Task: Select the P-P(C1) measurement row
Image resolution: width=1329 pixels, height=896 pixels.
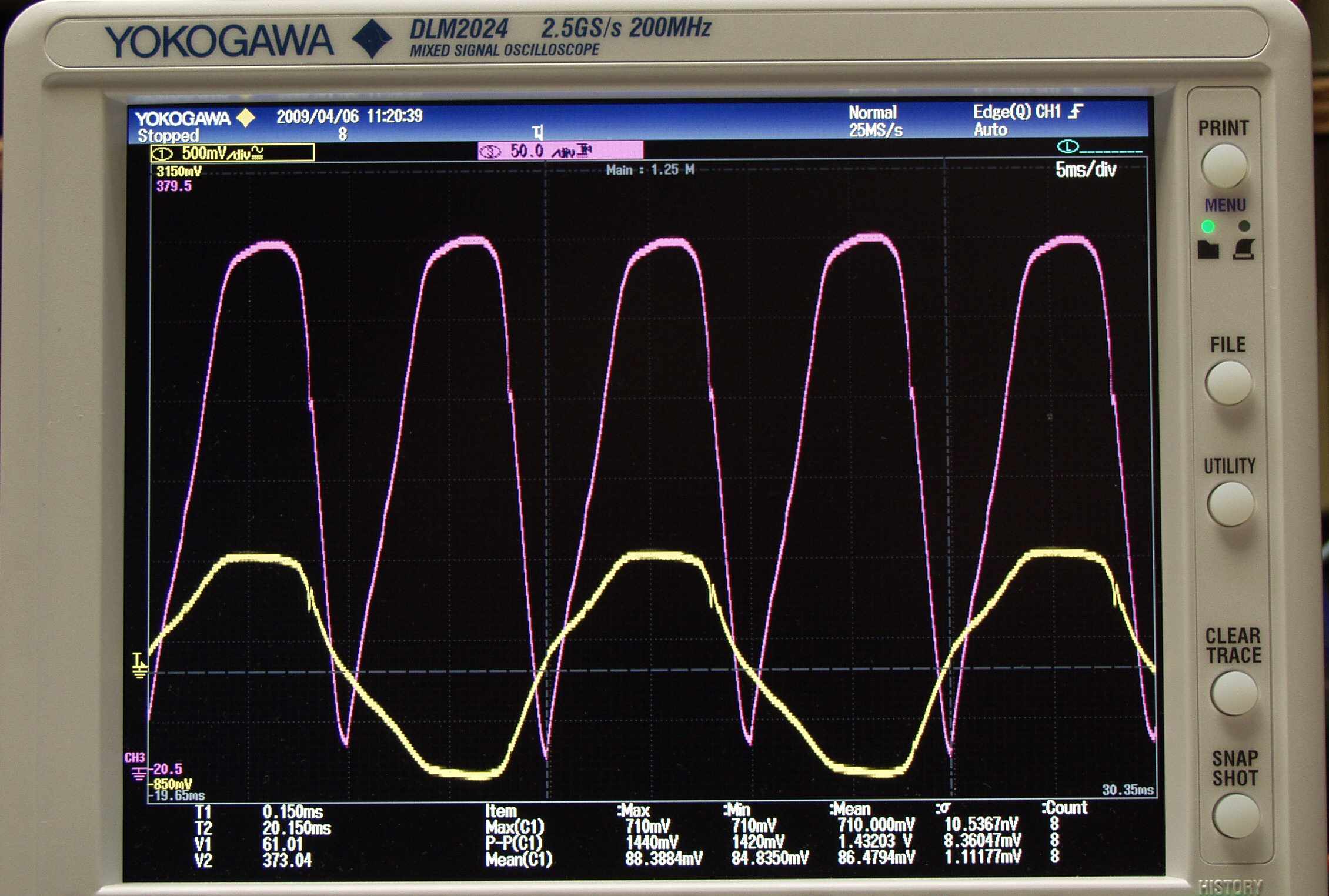Action: click(514, 843)
